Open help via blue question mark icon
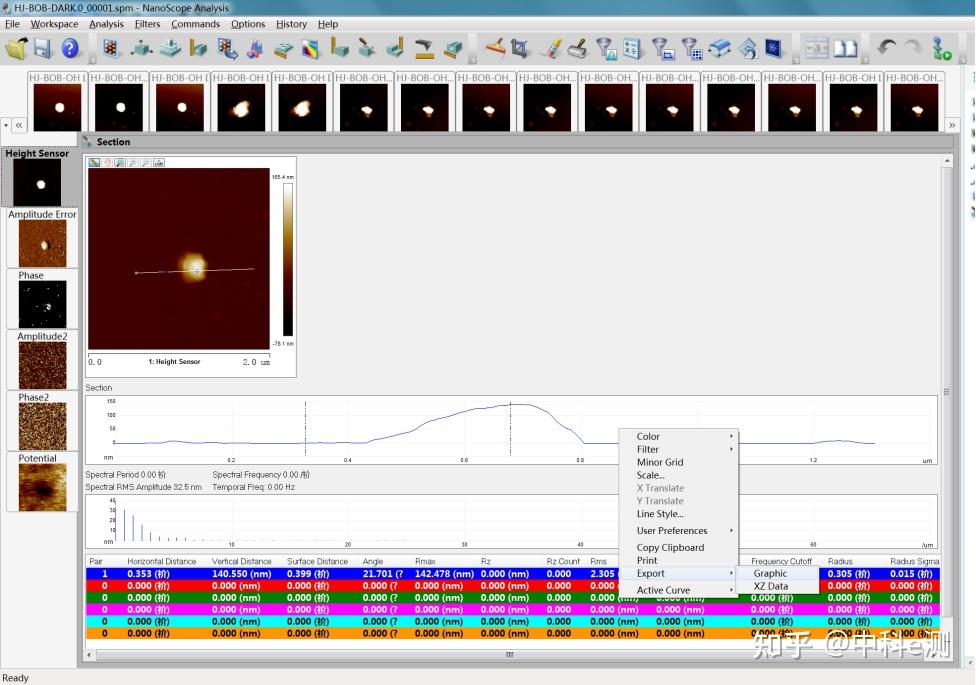 click(70, 48)
